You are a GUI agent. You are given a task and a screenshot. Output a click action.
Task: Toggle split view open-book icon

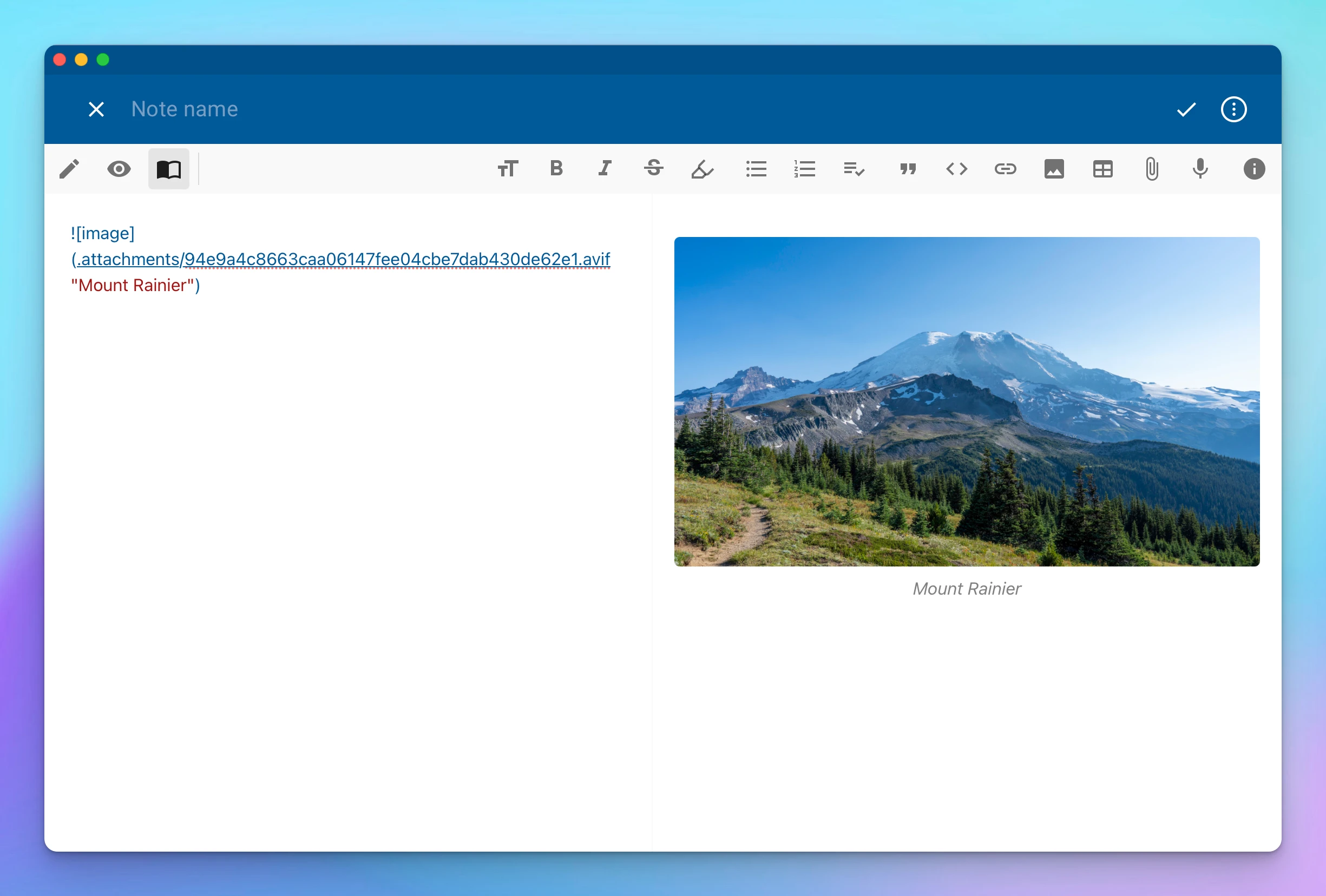pyautogui.click(x=169, y=169)
